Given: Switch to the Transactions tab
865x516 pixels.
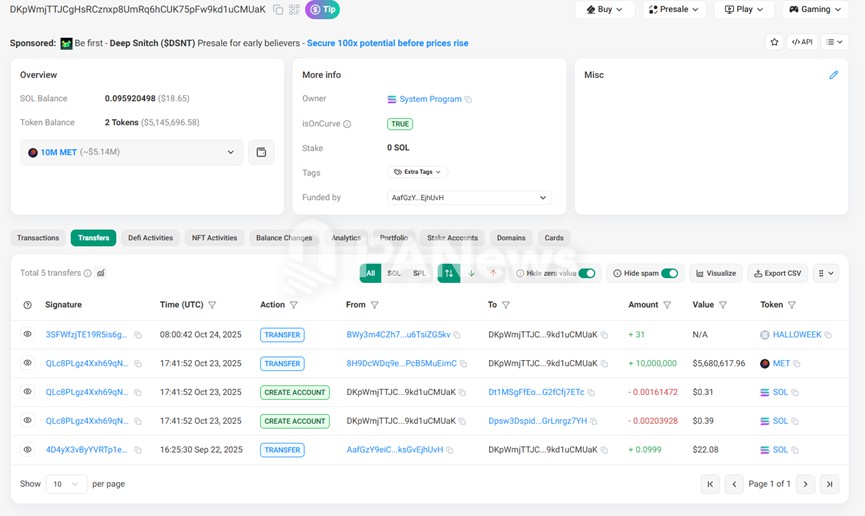Looking at the screenshot, I should point(38,238).
